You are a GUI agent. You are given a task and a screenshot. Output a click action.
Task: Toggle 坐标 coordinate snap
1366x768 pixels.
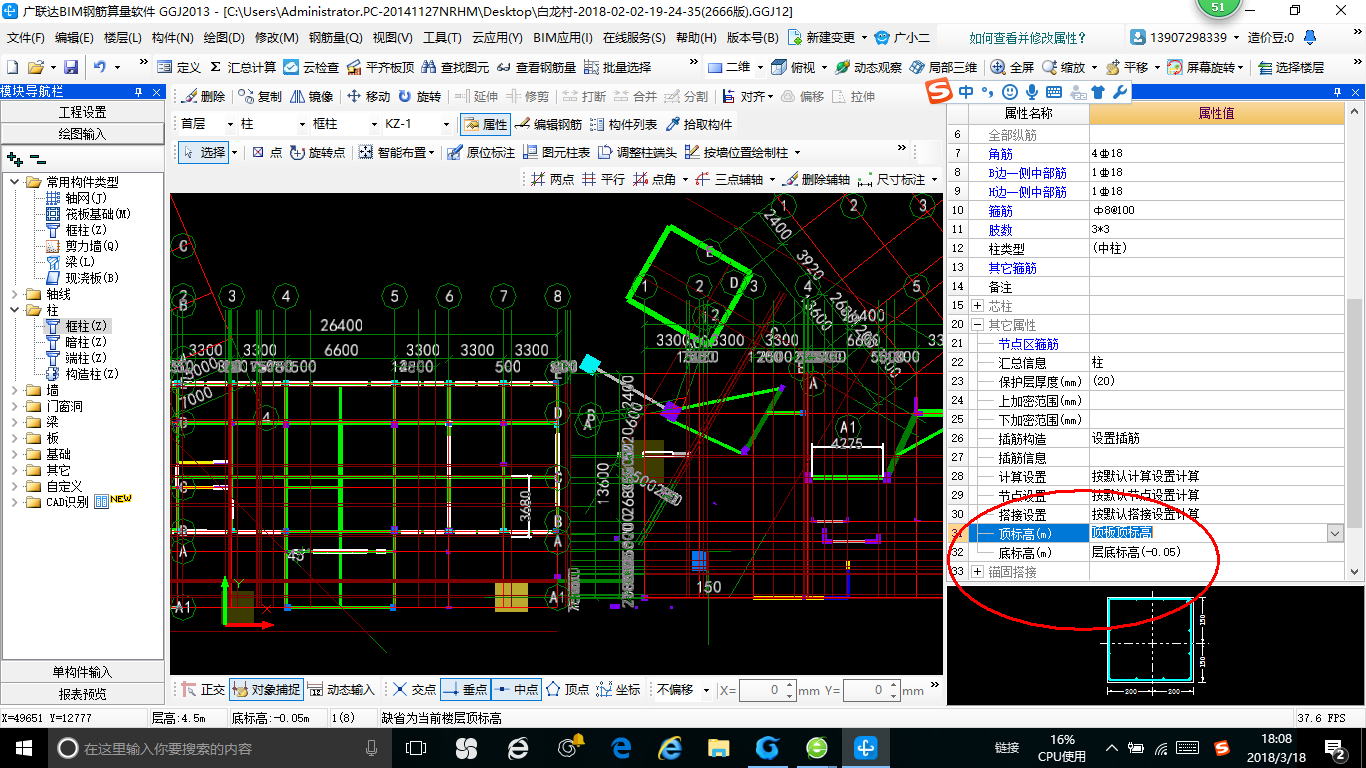[x=619, y=690]
